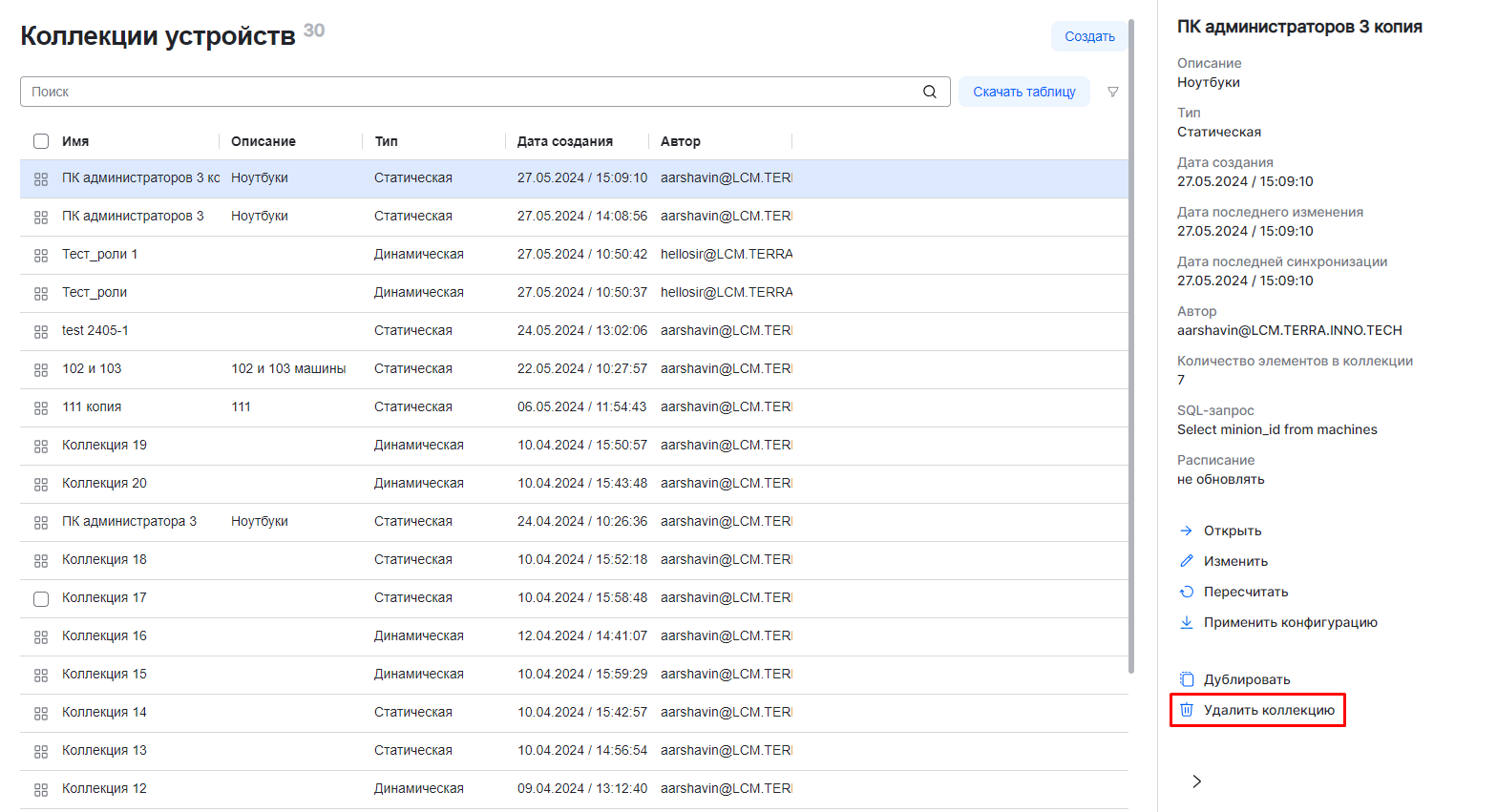
Task: Toggle the select-all checkbox in table header
Action: tap(41, 141)
